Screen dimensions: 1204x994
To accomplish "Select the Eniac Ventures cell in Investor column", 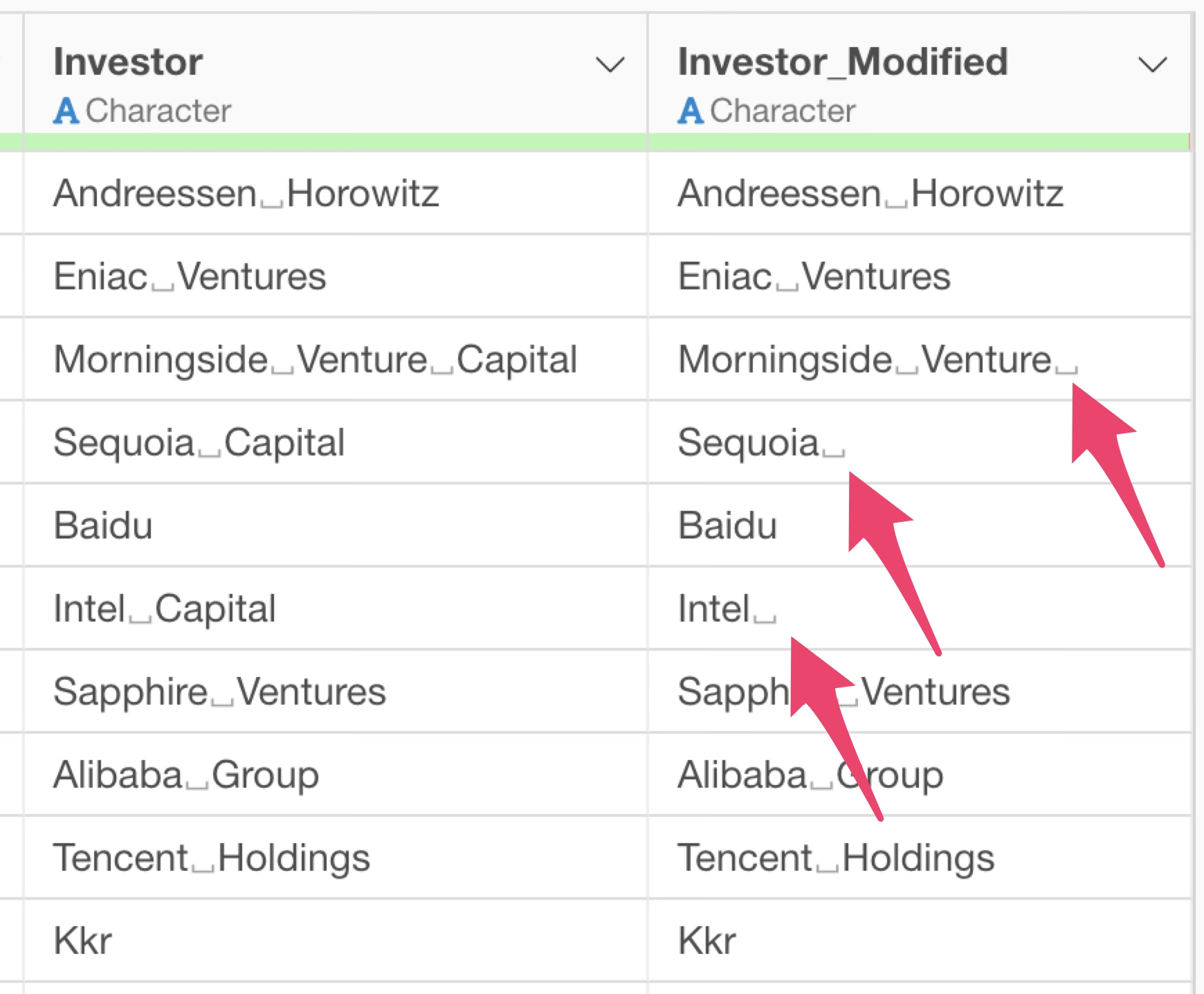I will (190, 277).
